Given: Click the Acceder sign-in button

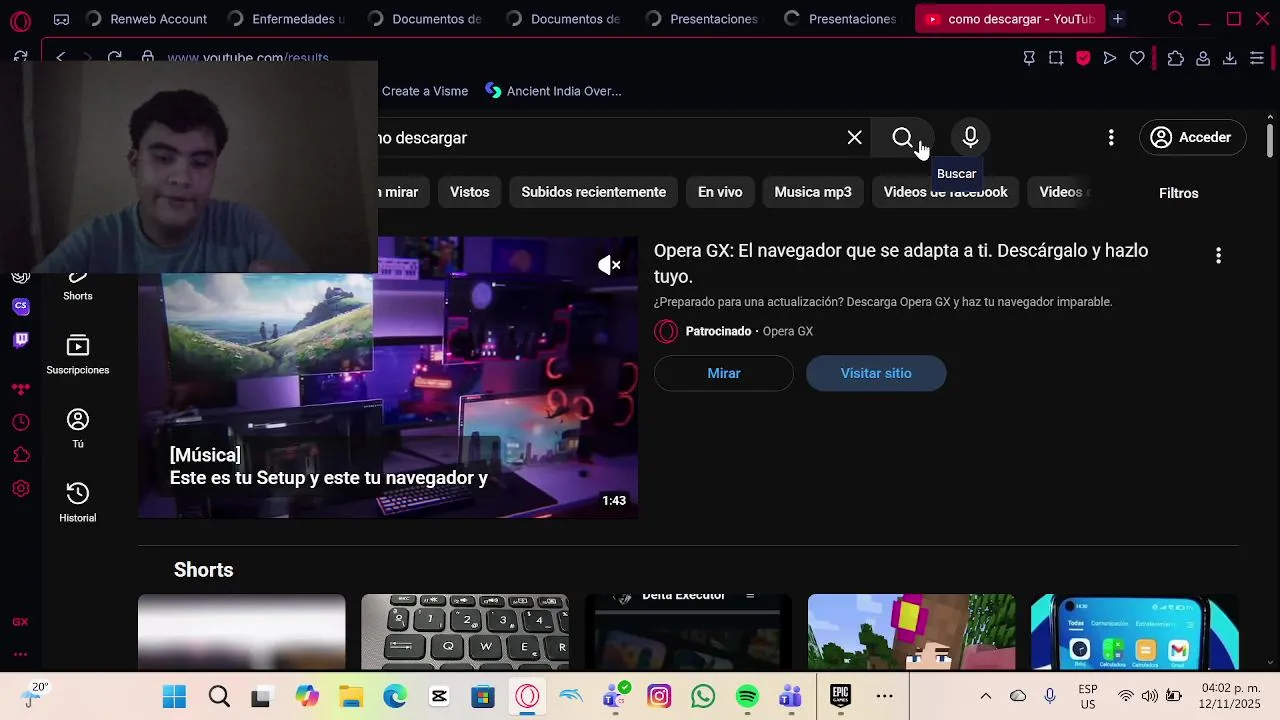Looking at the screenshot, I should point(1192,138).
